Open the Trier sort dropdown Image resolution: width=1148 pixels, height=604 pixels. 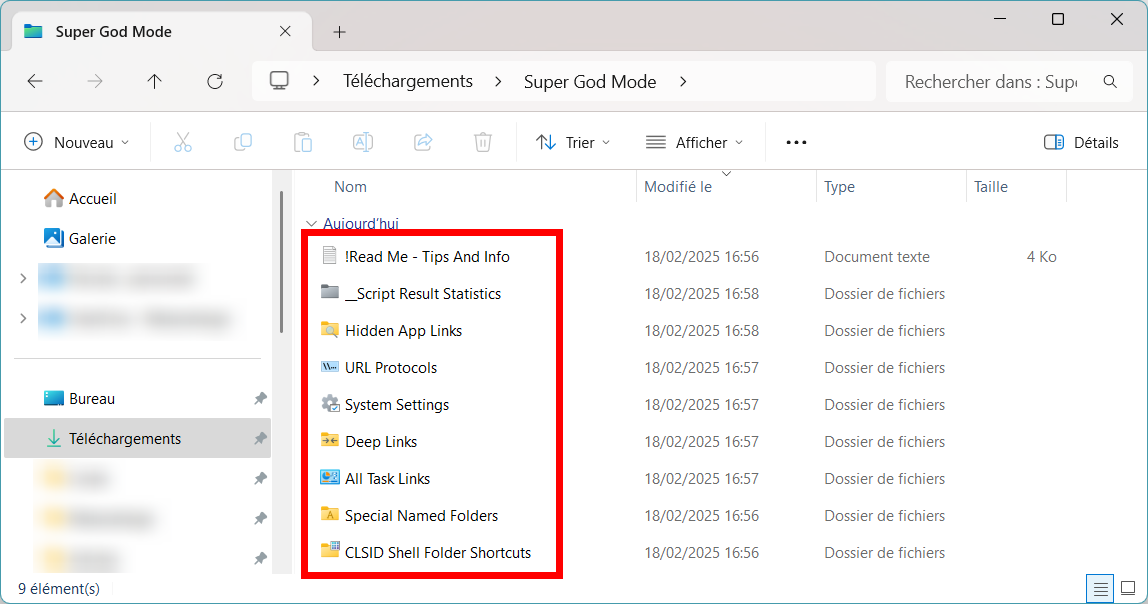point(573,142)
